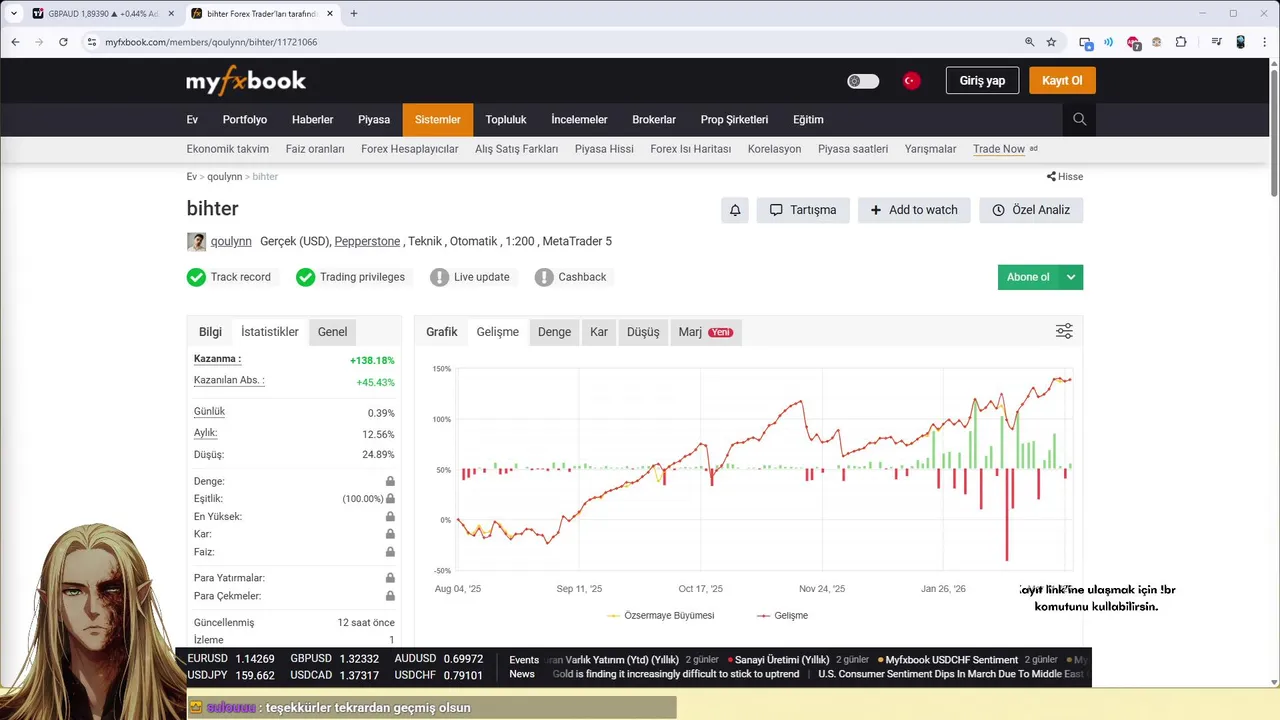Click the Trading privileges green check icon

(305, 277)
